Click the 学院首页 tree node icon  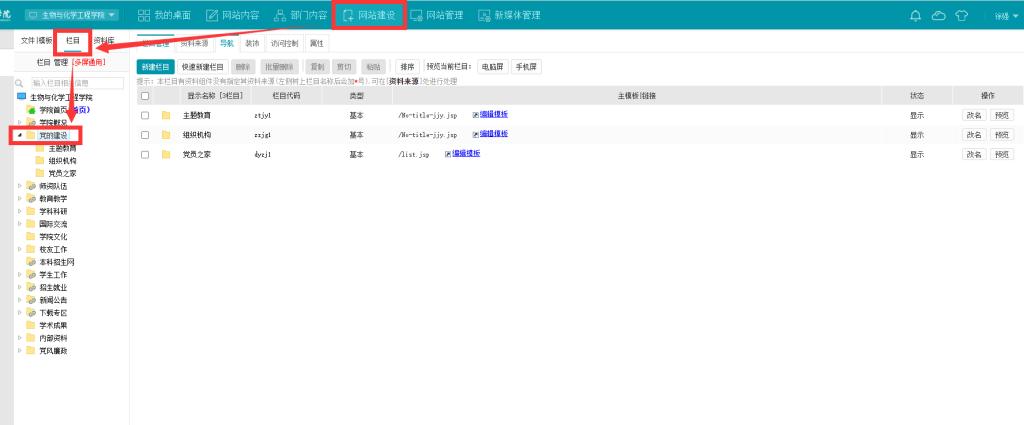click(31, 109)
